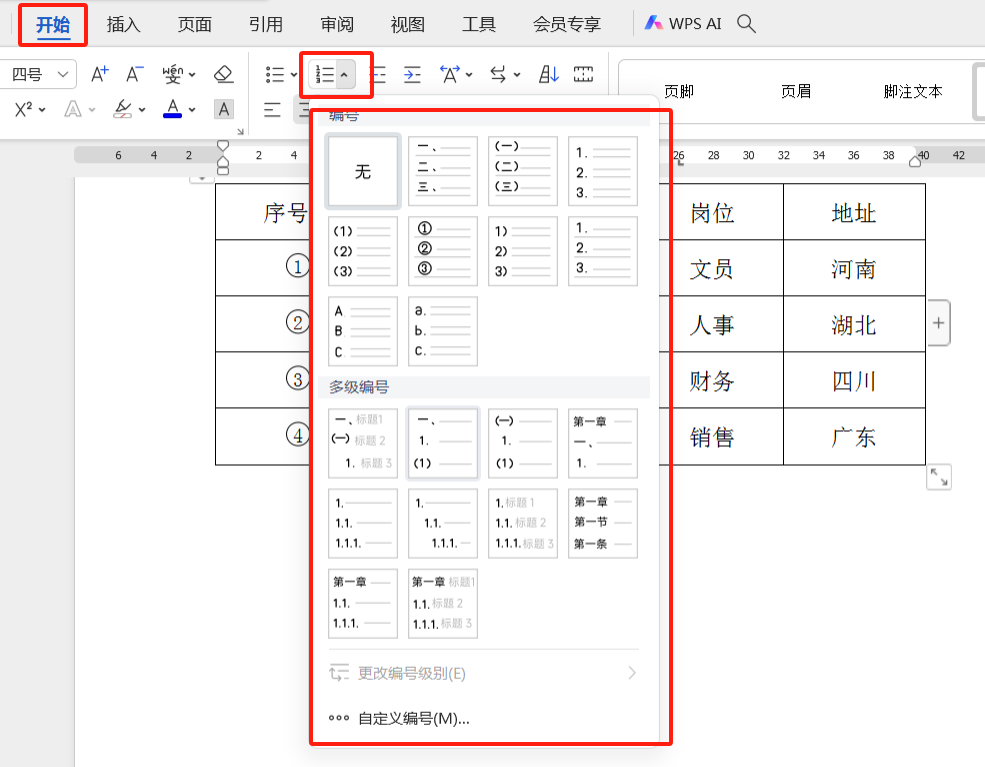Select the 一、二、三、 numbering style

click(443, 171)
